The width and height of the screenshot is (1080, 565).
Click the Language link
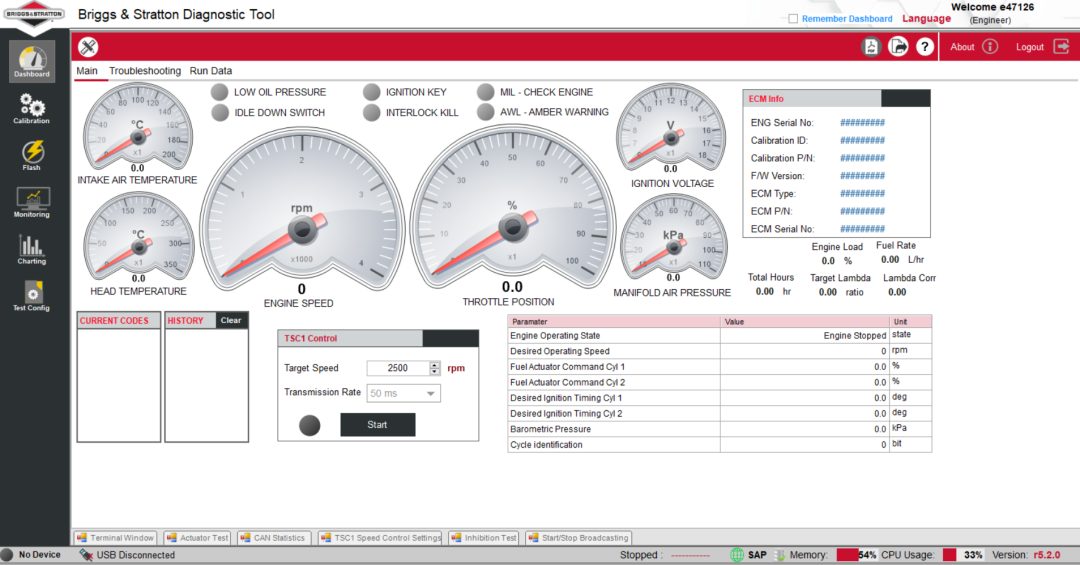point(926,19)
